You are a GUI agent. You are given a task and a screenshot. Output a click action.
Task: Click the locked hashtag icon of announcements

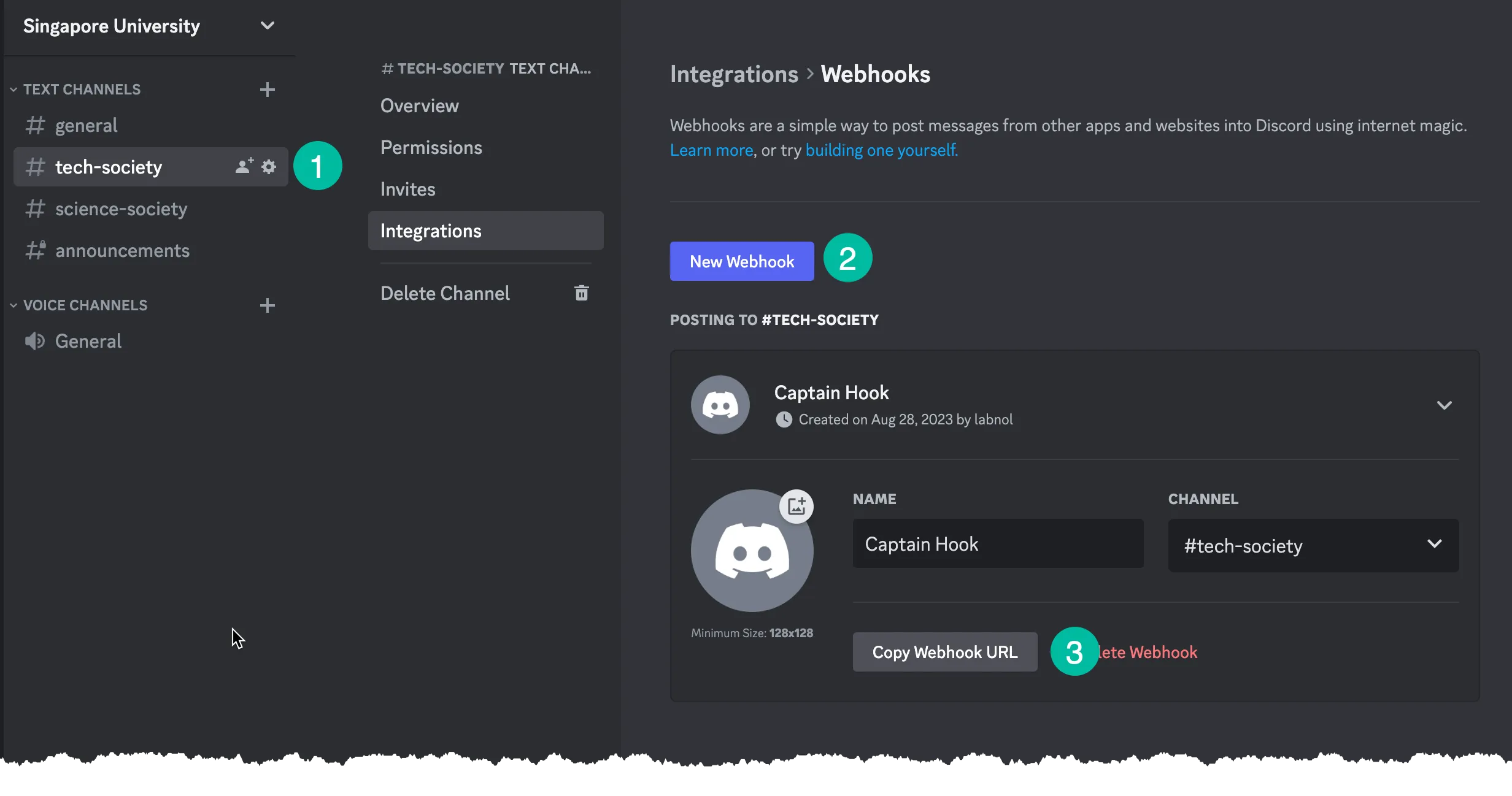[x=35, y=250]
